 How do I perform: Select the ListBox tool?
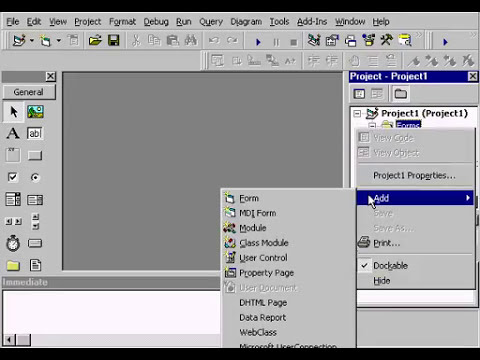tap(35, 199)
